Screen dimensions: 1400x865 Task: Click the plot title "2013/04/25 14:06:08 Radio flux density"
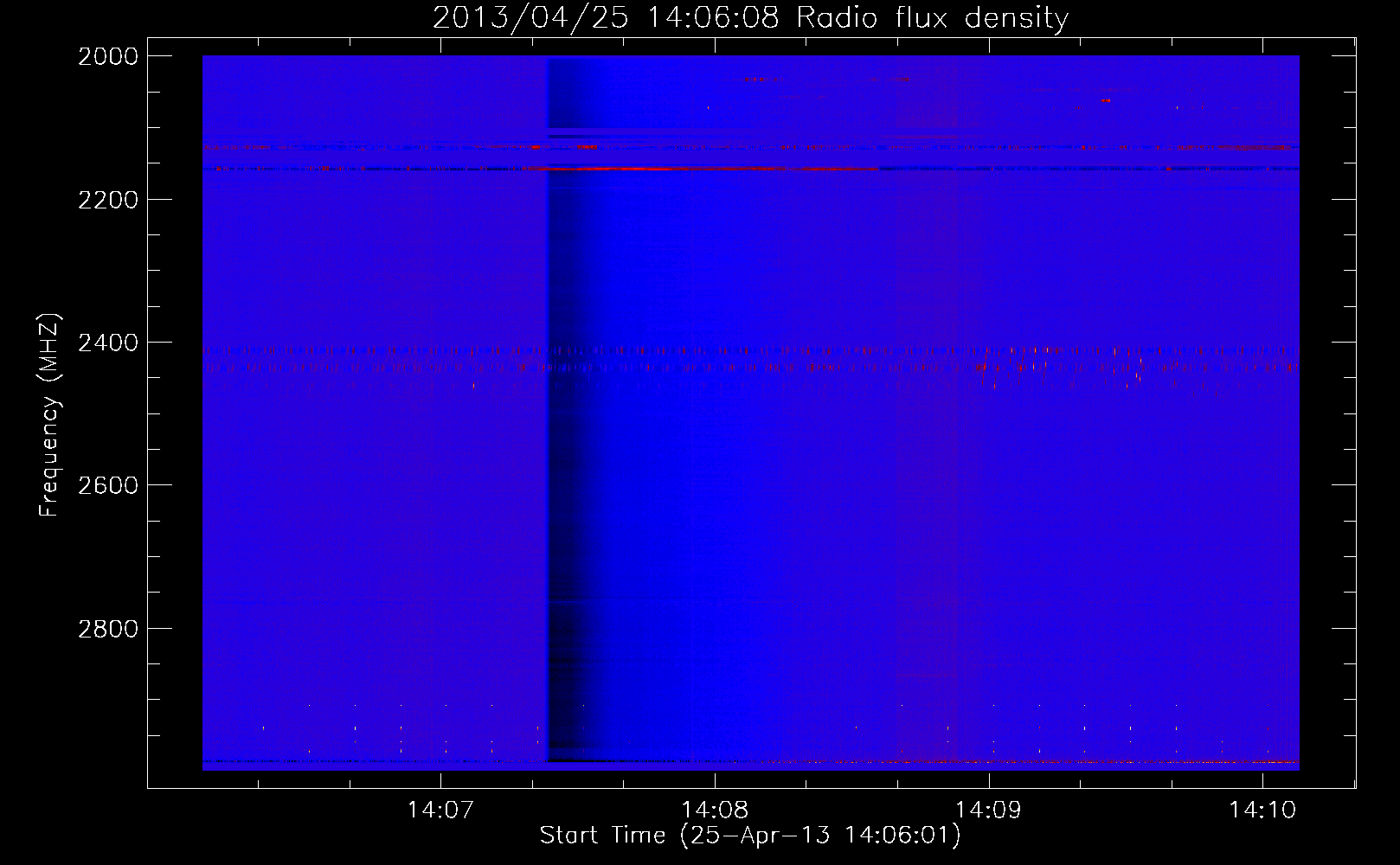click(750, 17)
